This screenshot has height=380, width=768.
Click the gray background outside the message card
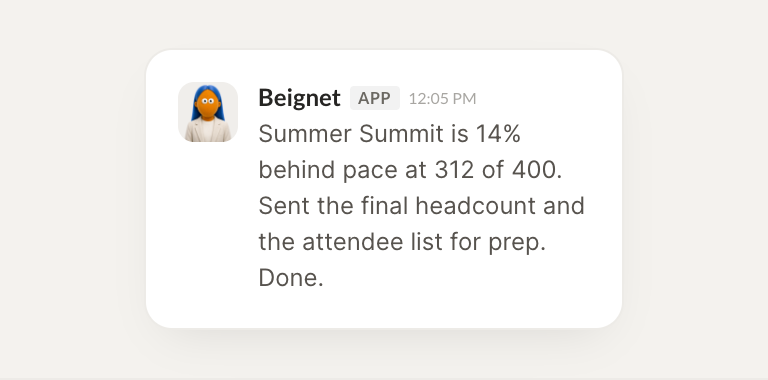coord(73,196)
